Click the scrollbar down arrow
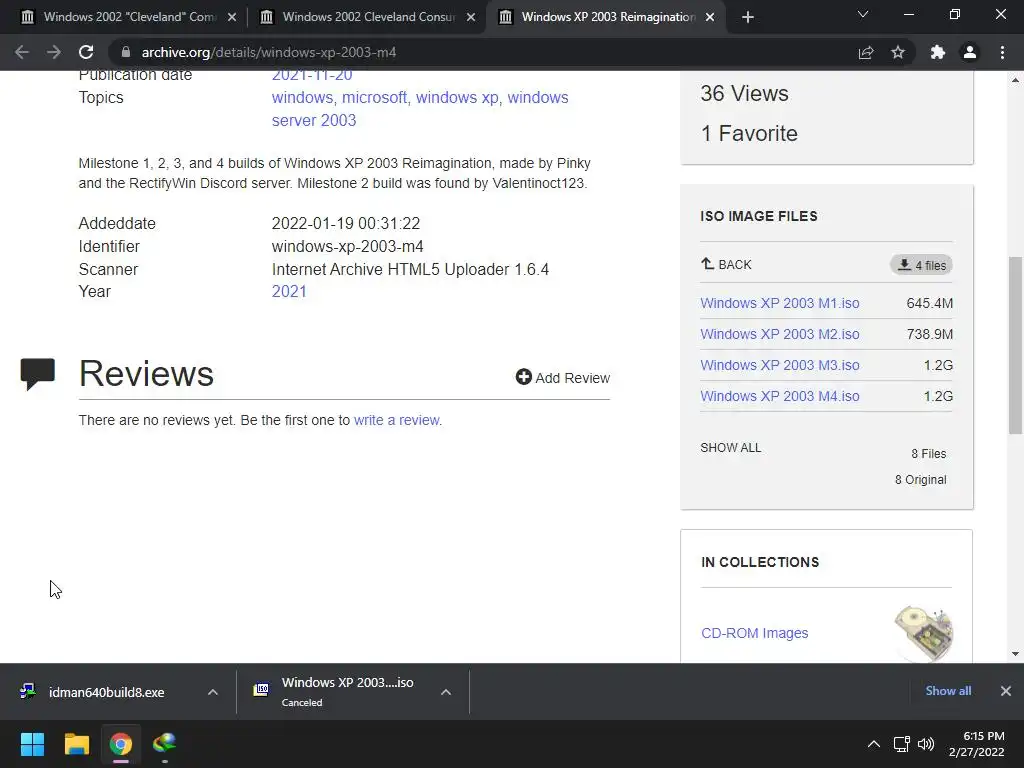 1015,654
